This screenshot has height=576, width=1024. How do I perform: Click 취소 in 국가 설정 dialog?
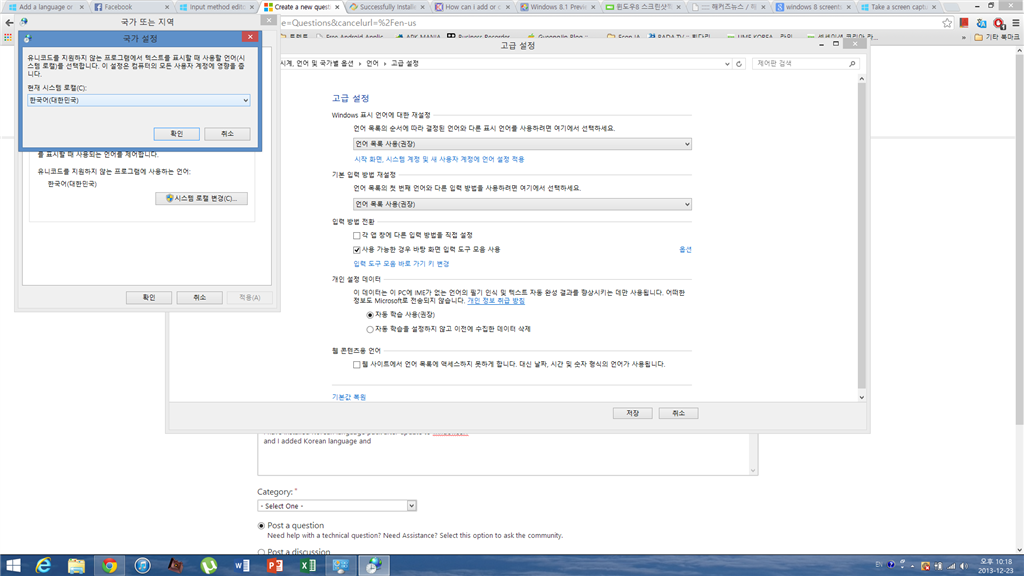pyautogui.click(x=227, y=134)
